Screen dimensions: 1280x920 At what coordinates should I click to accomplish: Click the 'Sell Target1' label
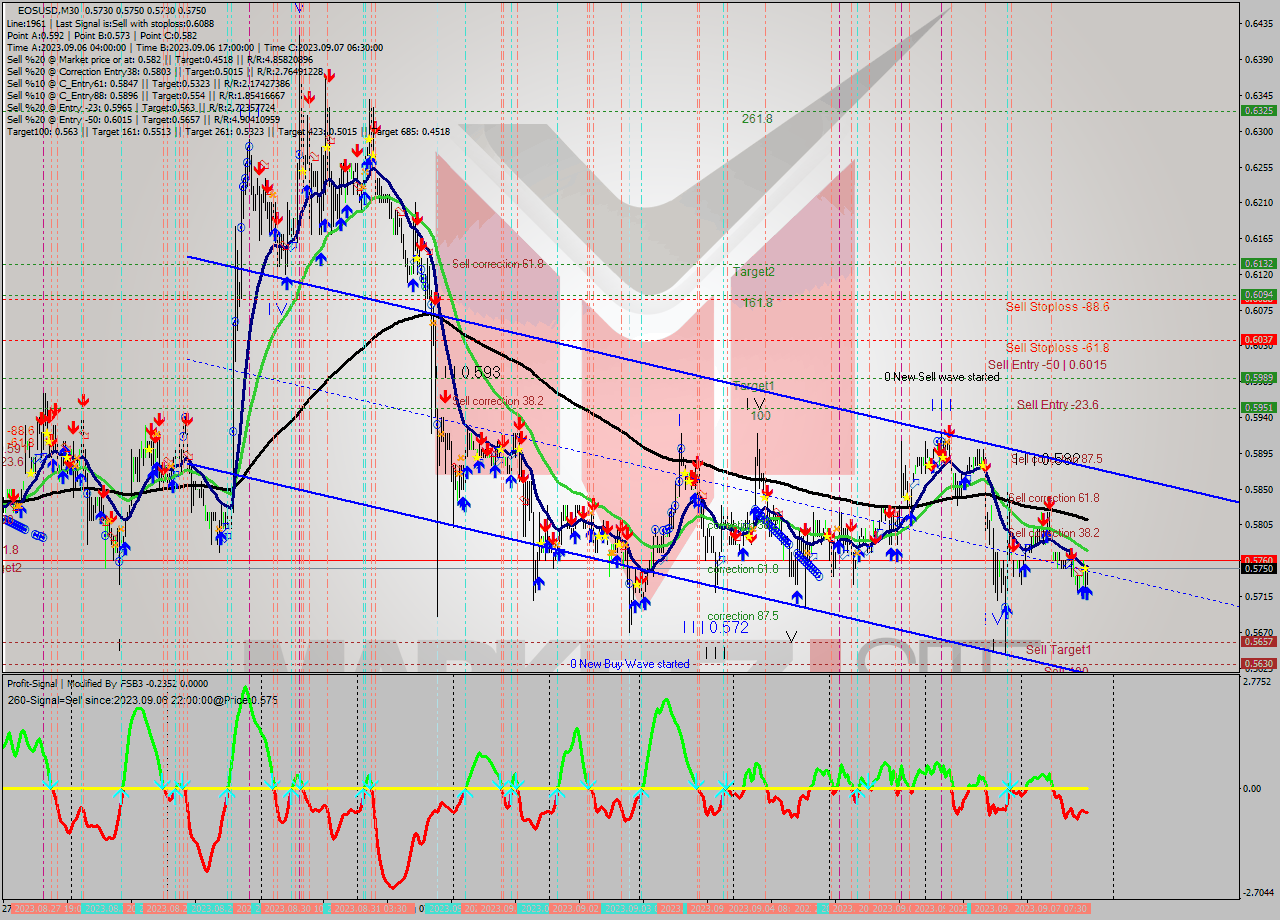(x=1059, y=649)
